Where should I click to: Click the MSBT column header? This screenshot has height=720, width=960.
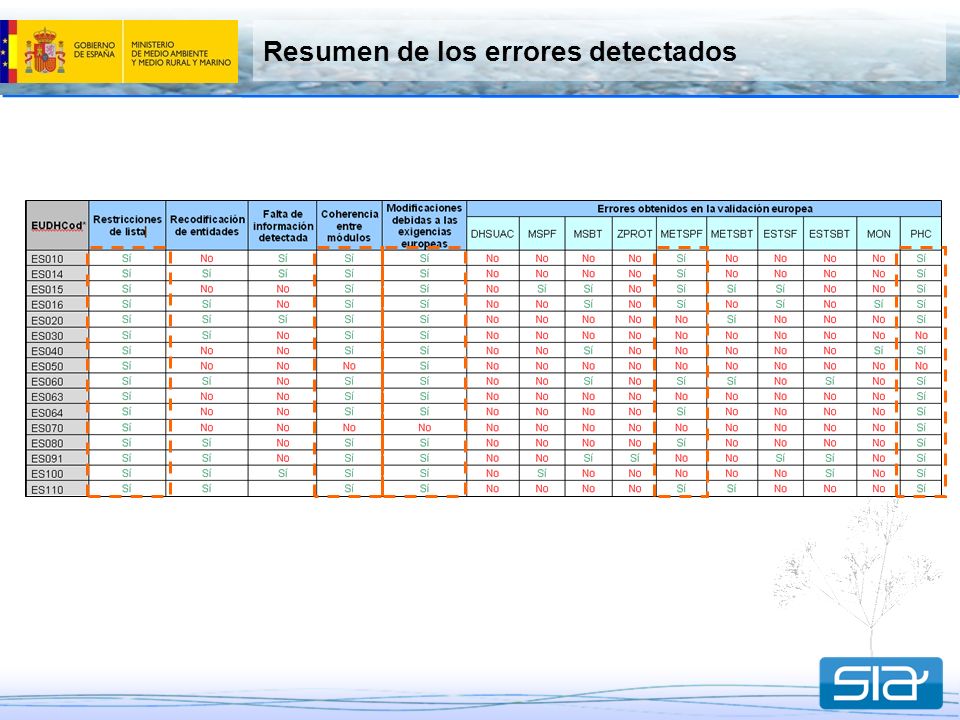click(x=588, y=233)
